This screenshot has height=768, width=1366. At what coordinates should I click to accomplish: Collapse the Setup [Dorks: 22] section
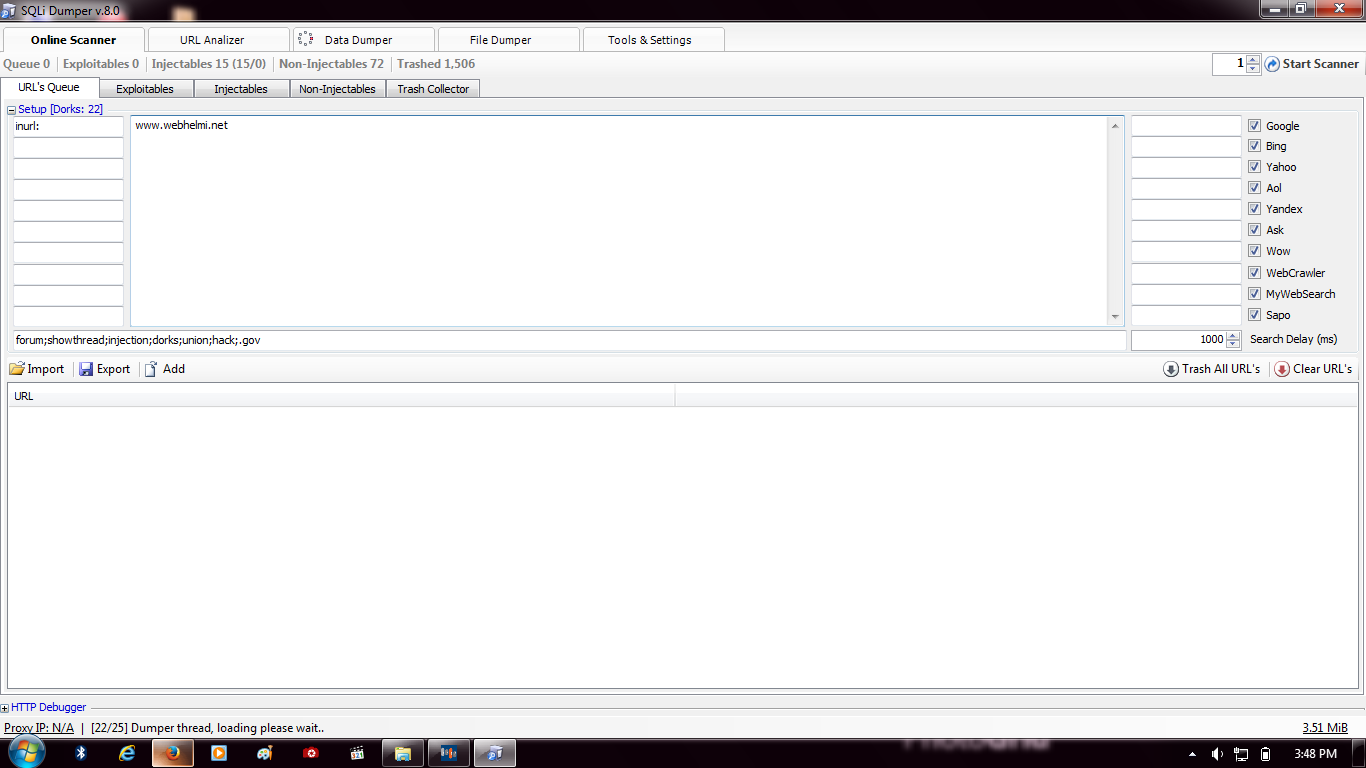click(12, 110)
